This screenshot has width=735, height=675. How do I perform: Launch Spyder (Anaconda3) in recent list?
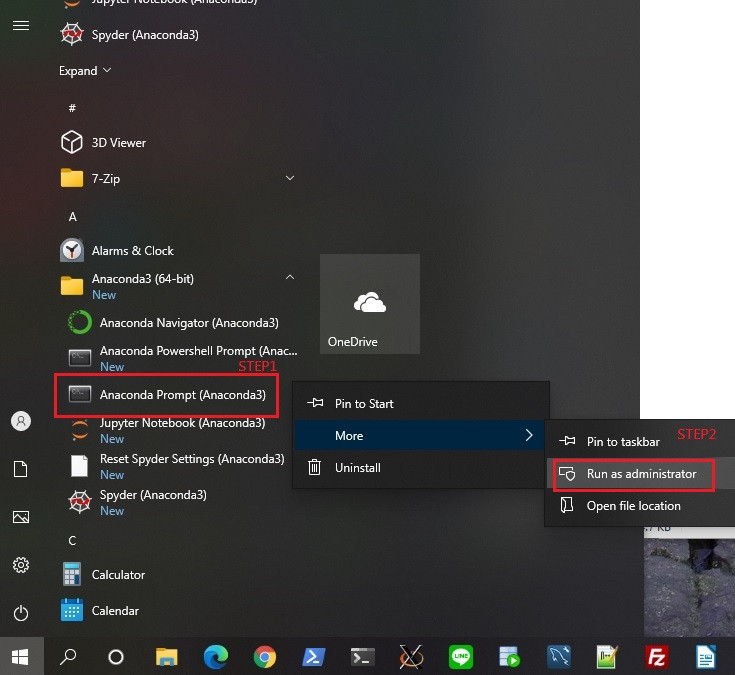tap(129, 35)
